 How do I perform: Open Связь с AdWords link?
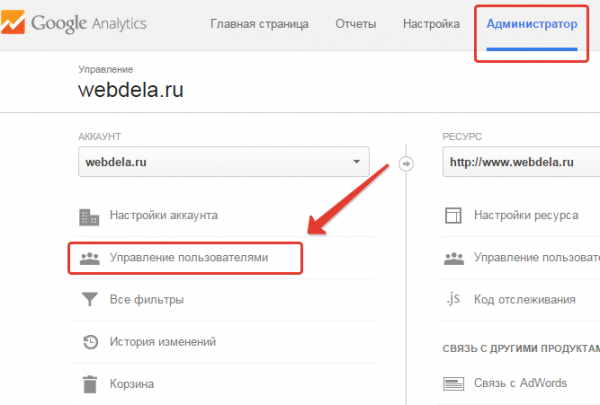point(520,383)
